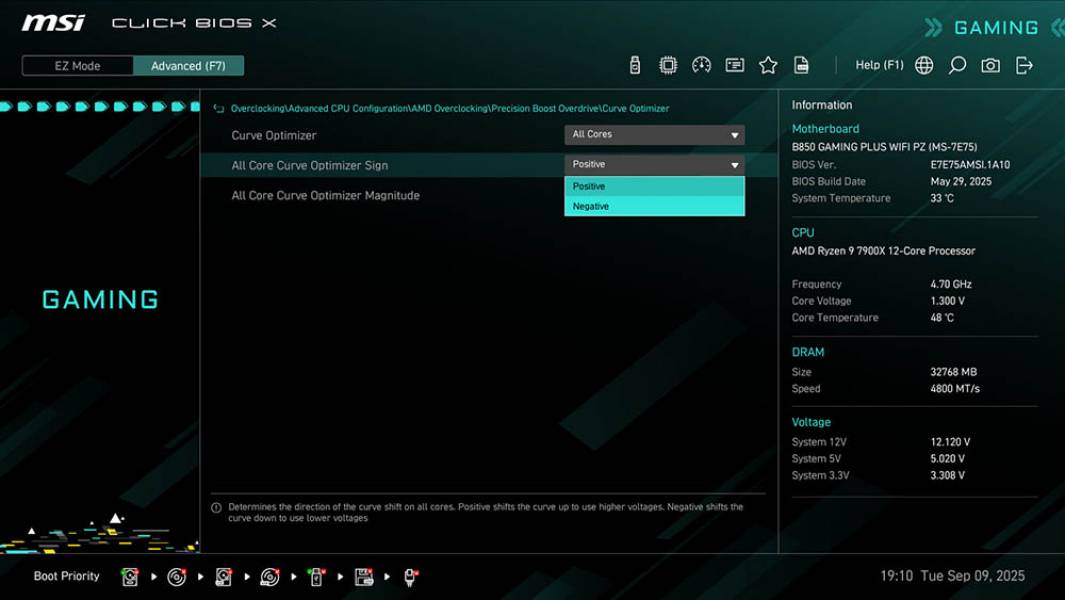
Task: Select the Advanced (F7) tab
Action: click(189, 65)
